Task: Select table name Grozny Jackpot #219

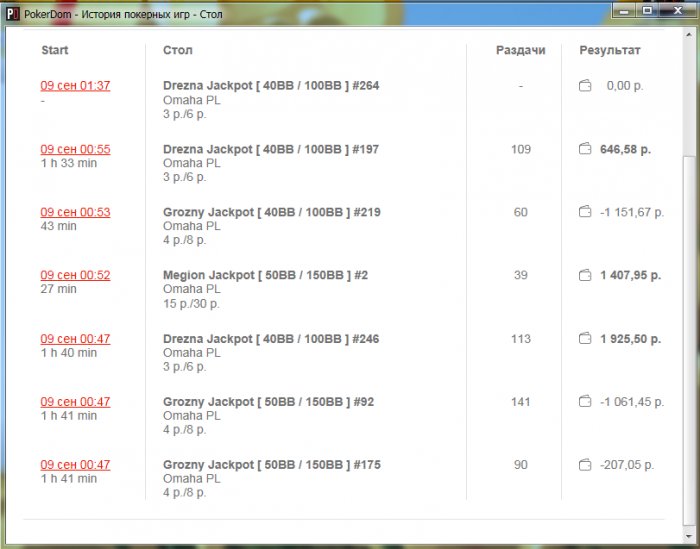Action: [x=272, y=212]
